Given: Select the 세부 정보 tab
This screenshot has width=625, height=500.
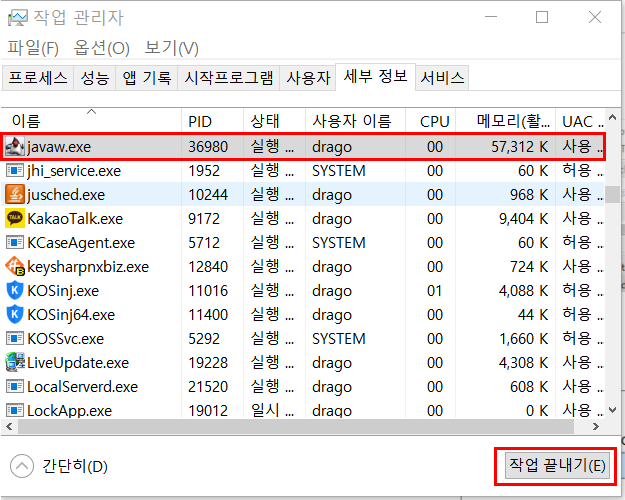Looking at the screenshot, I should click(375, 76).
